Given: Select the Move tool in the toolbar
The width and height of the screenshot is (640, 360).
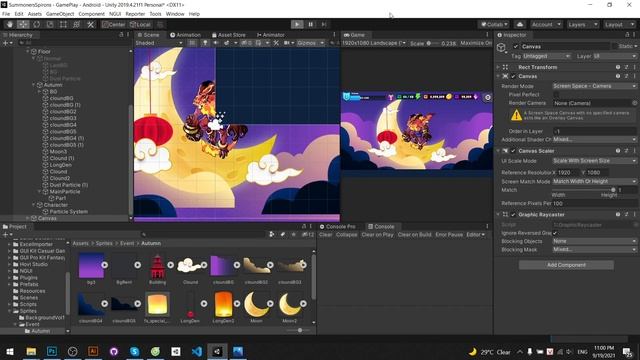Looking at the screenshot, I should [23, 24].
